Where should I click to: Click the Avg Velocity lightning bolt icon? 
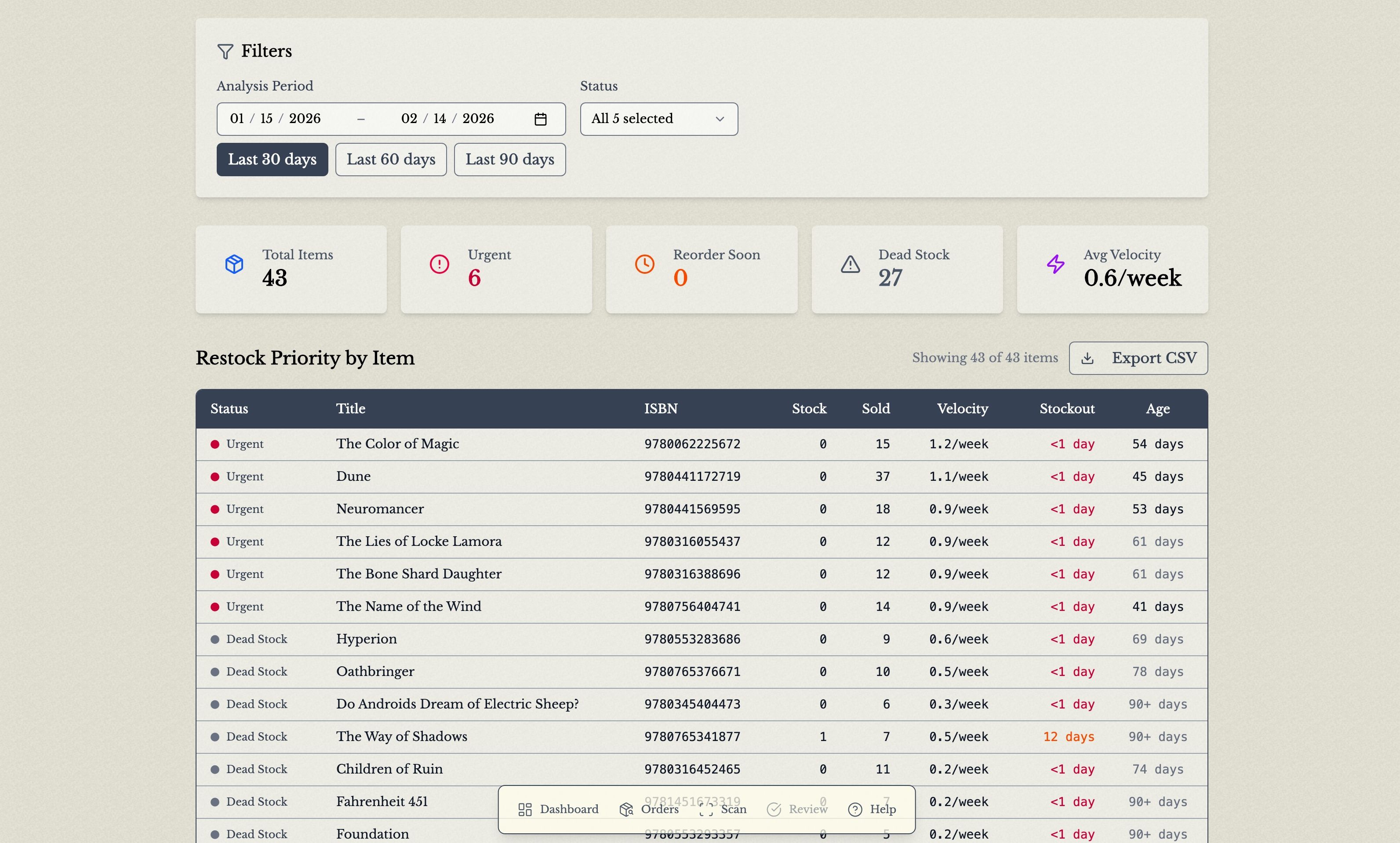click(x=1055, y=264)
